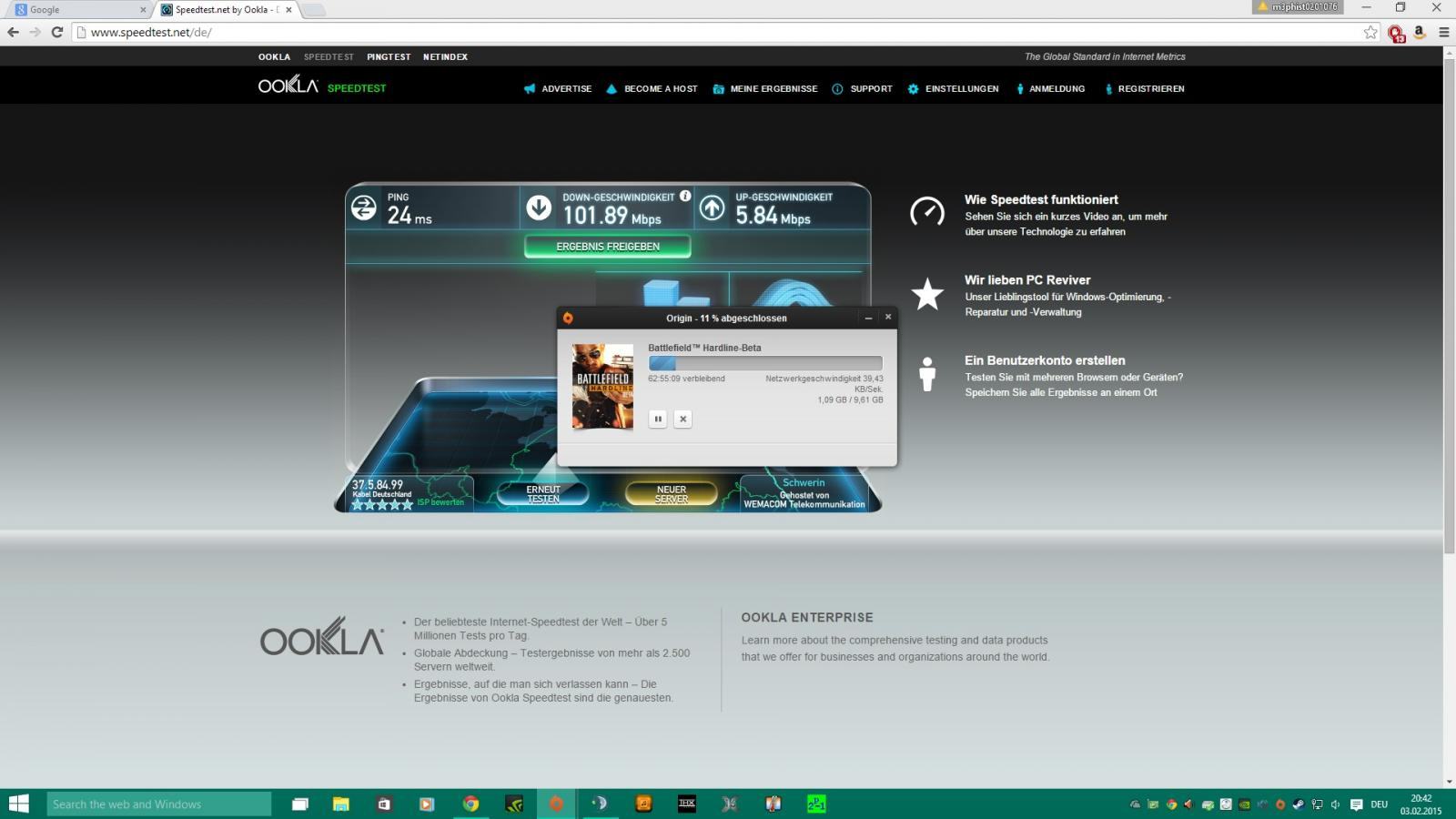Cancel the Battlefield Hardline download
The image size is (1456, 819).
point(682,419)
